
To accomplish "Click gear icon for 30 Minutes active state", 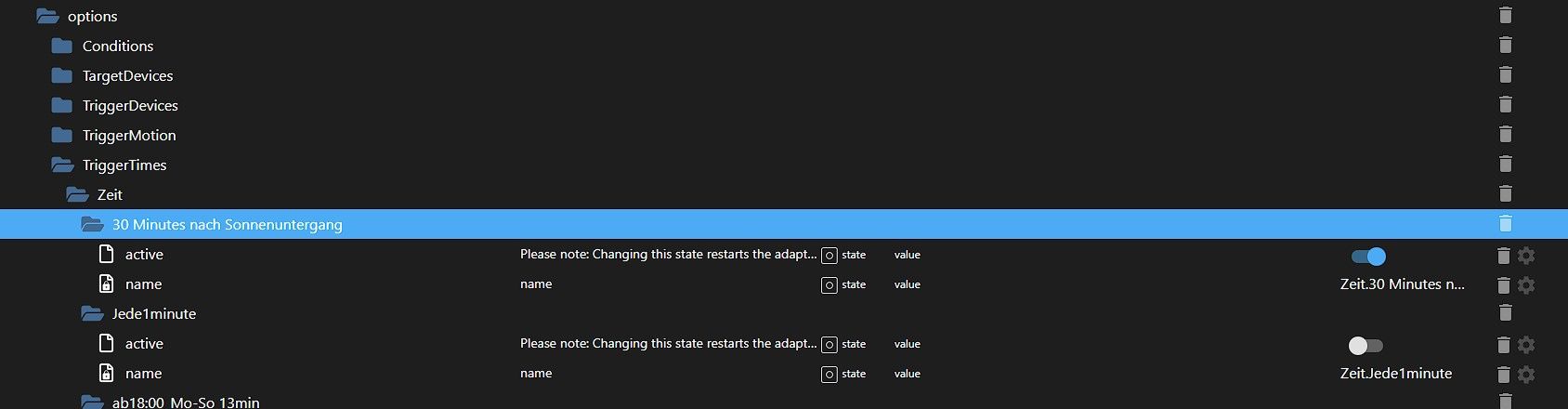I will (x=1526, y=256).
